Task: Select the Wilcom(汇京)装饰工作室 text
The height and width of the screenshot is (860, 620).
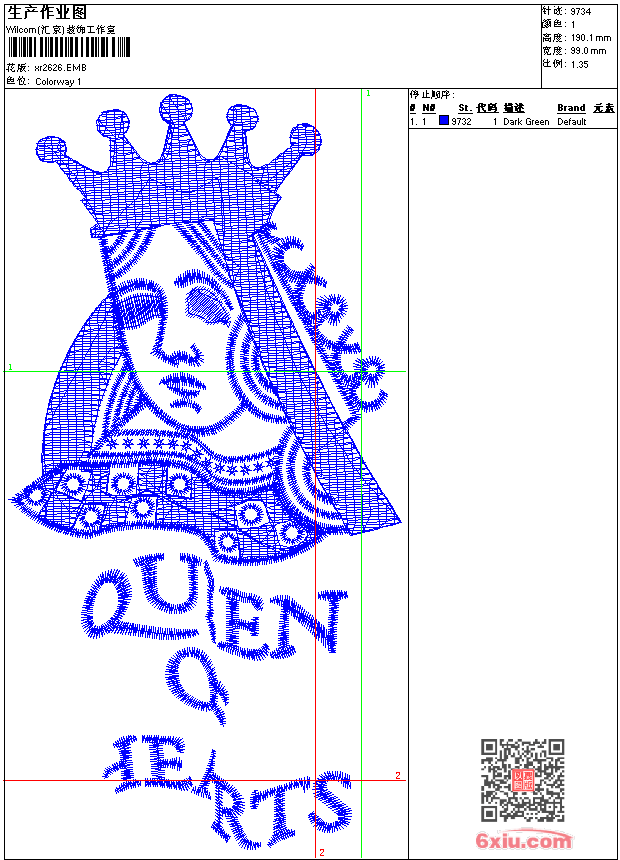Action: click(x=60, y=30)
